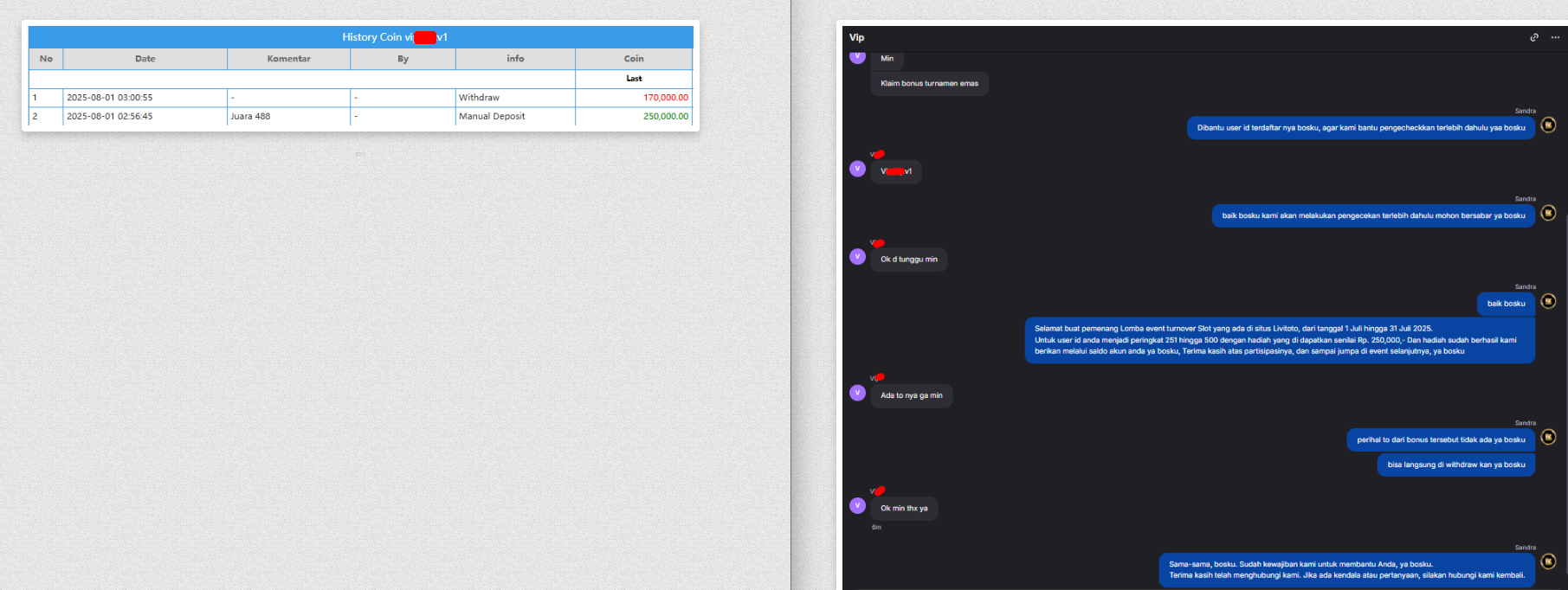Image resolution: width=1568 pixels, height=590 pixels.
Task: Click the 'Ada to nya ga min' chat bubble
Action: pos(911,395)
